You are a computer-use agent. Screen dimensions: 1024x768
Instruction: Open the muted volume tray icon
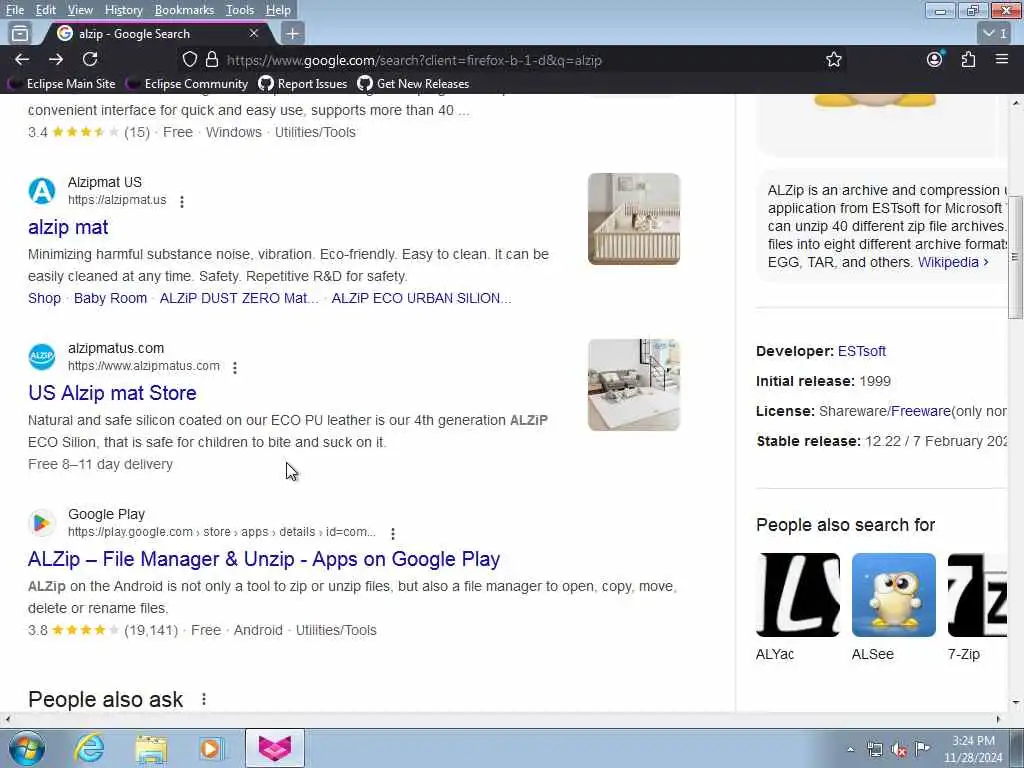coord(899,749)
